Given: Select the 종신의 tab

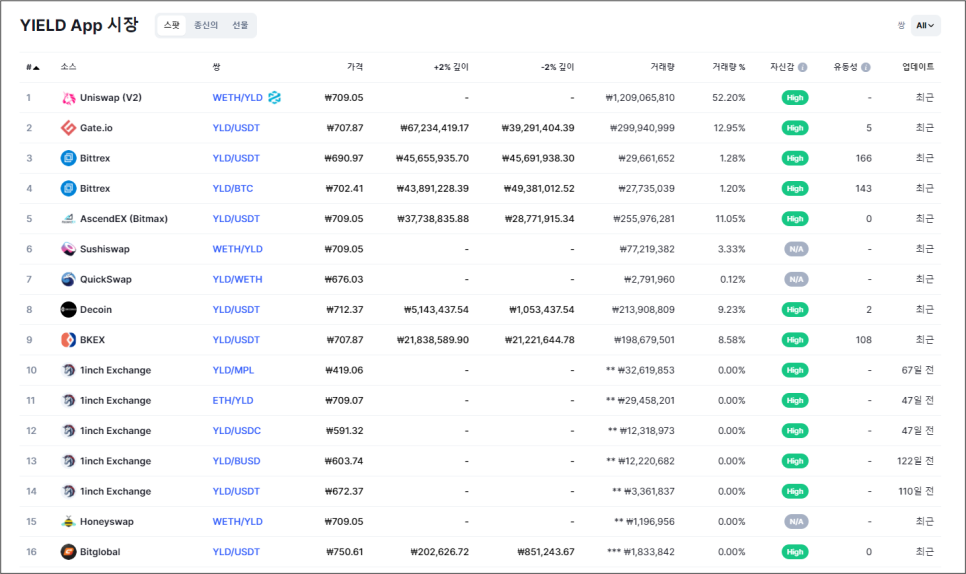Looking at the screenshot, I should pos(206,25).
